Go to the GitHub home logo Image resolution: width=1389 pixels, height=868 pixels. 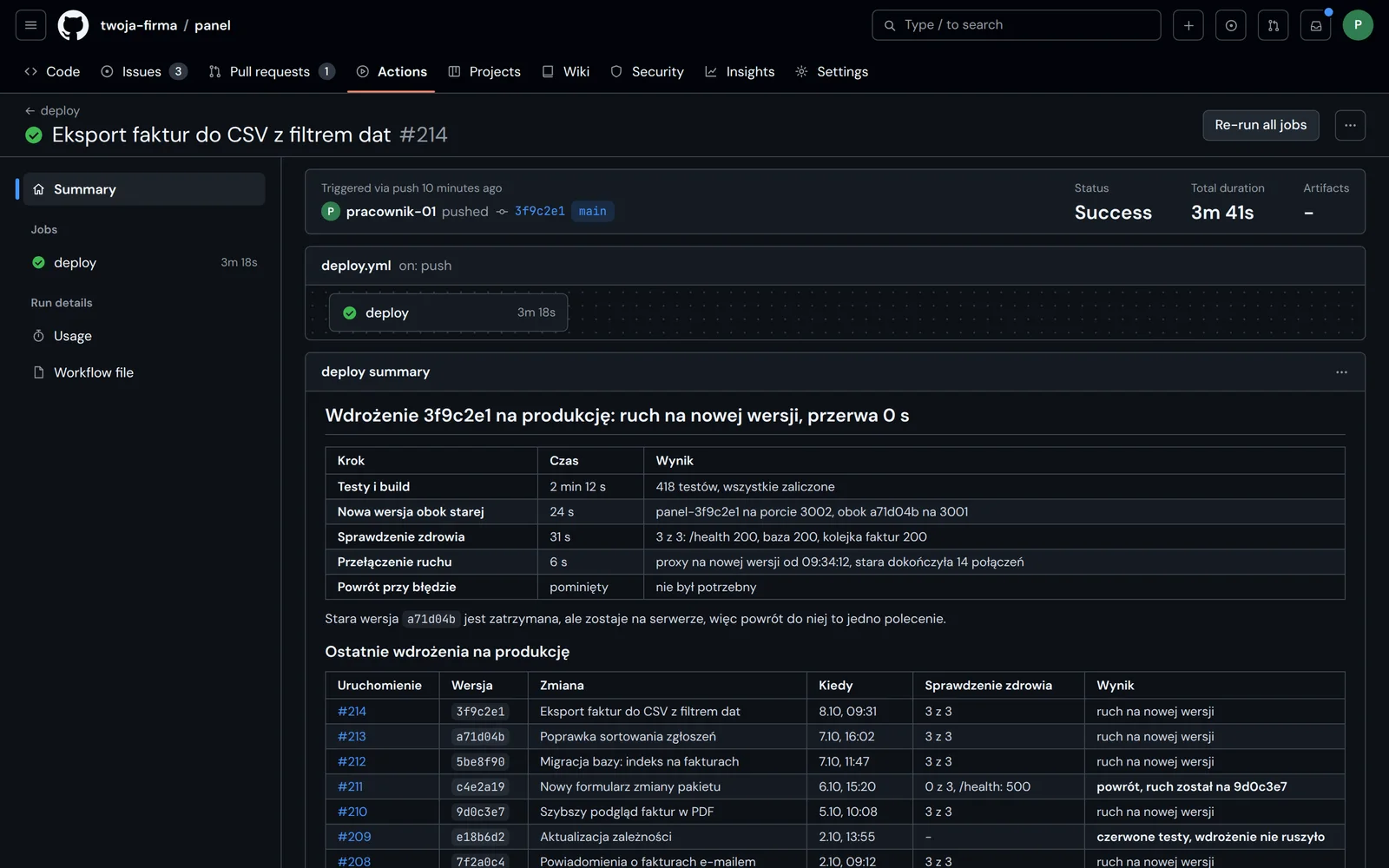73,25
